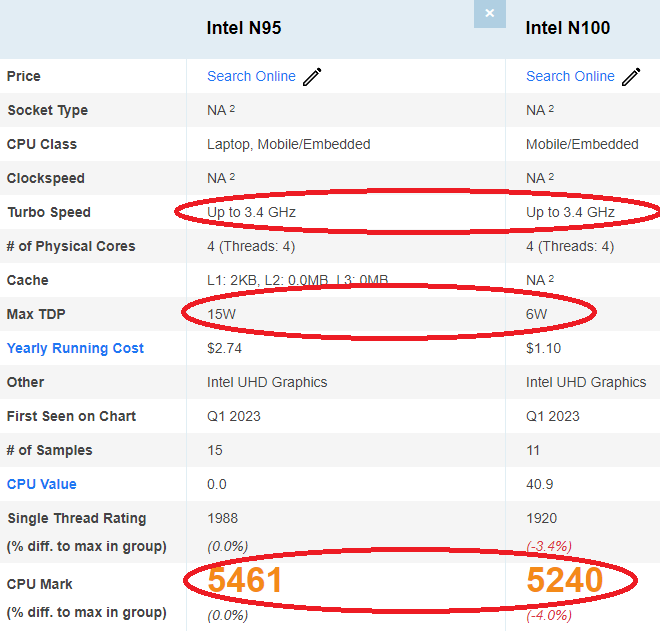Screen dimensions: 660x631
Task: Click 'Laptop, Mobile/Embedded' class value
Action: (289, 144)
